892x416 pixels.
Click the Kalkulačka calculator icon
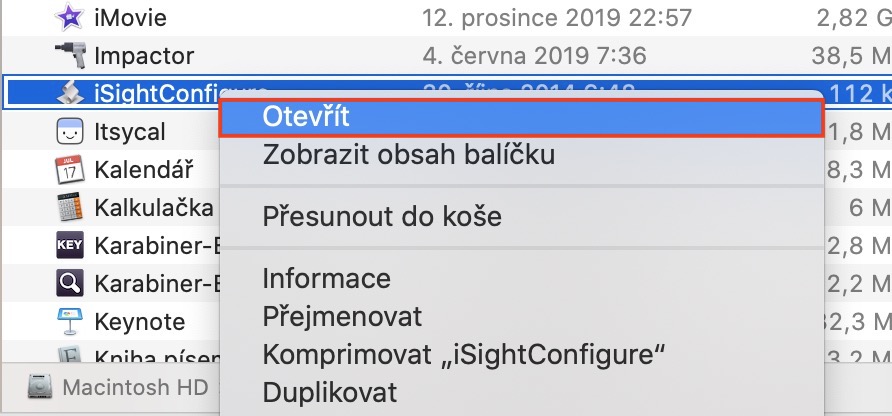[69, 207]
